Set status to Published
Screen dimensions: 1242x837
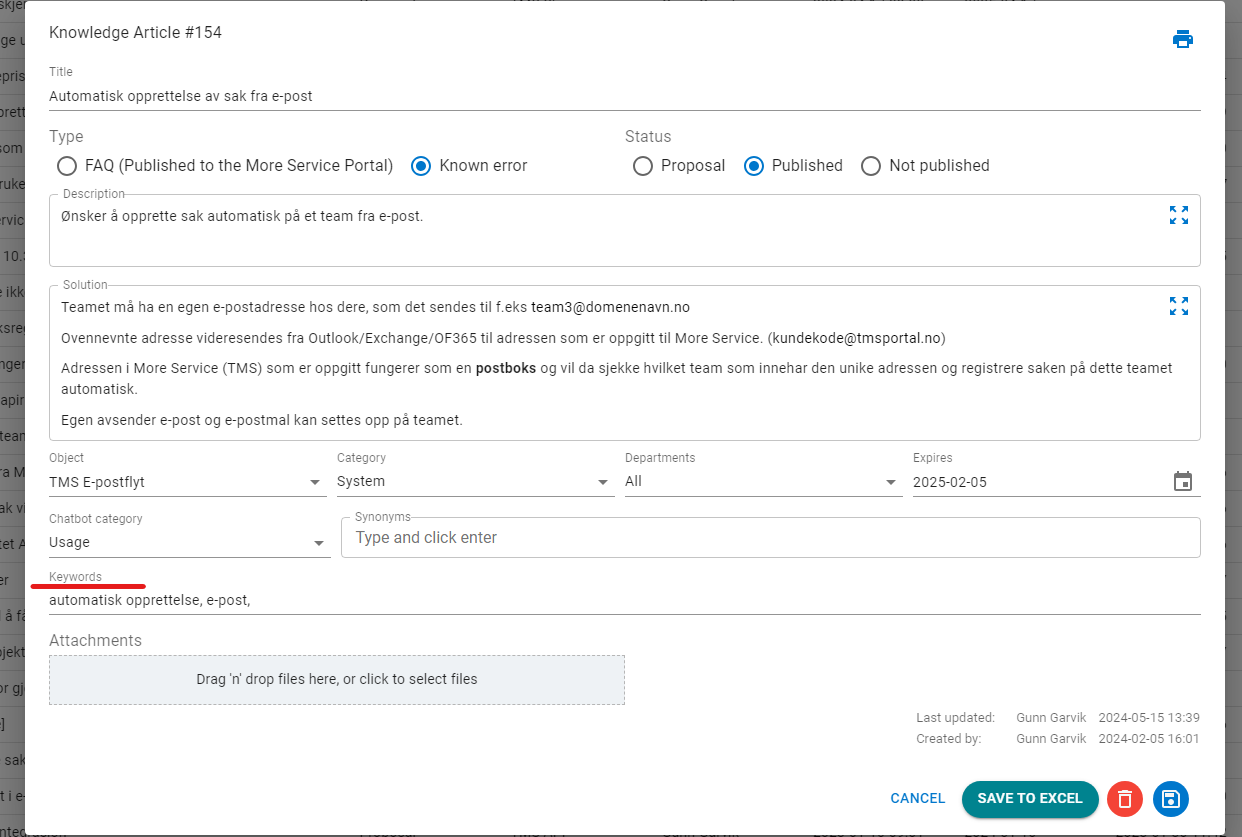(754, 166)
